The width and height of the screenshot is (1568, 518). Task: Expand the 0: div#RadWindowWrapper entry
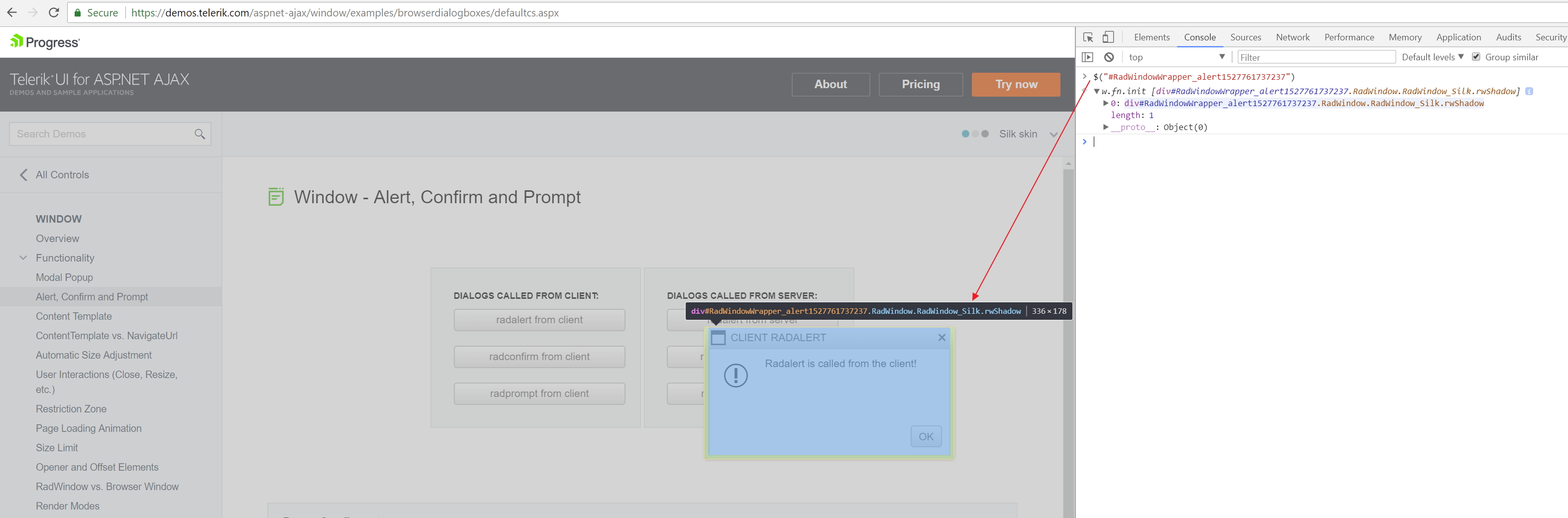pos(1106,104)
